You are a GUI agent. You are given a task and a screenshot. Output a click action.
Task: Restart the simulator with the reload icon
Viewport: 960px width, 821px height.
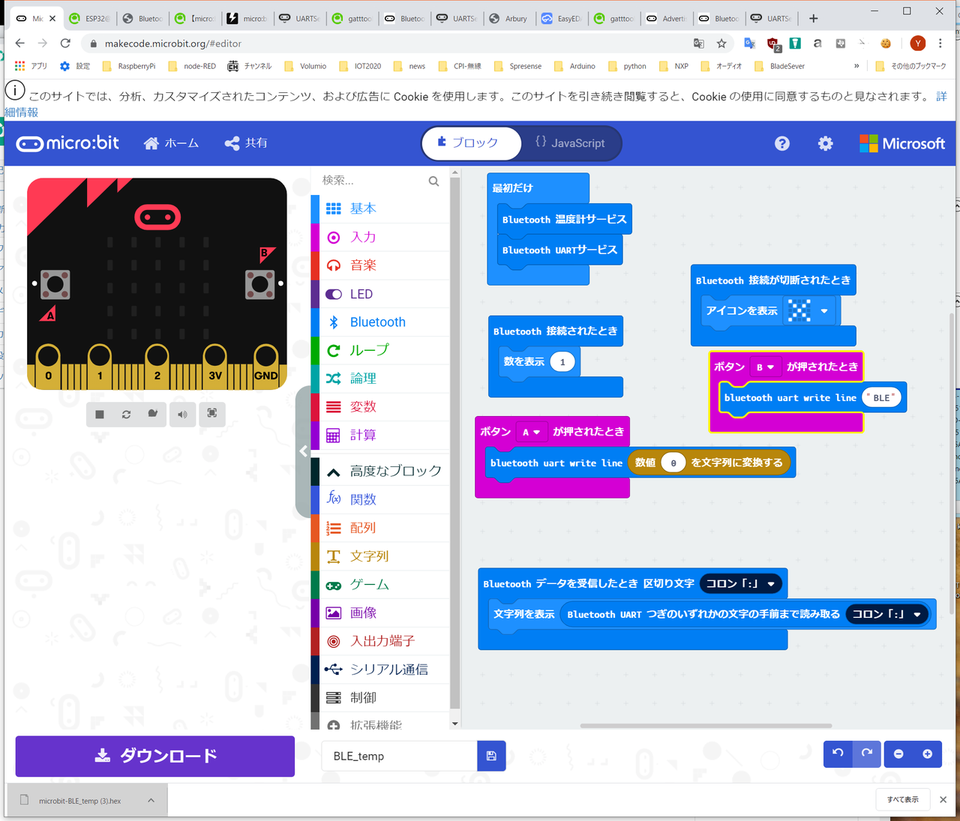[126, 414]
